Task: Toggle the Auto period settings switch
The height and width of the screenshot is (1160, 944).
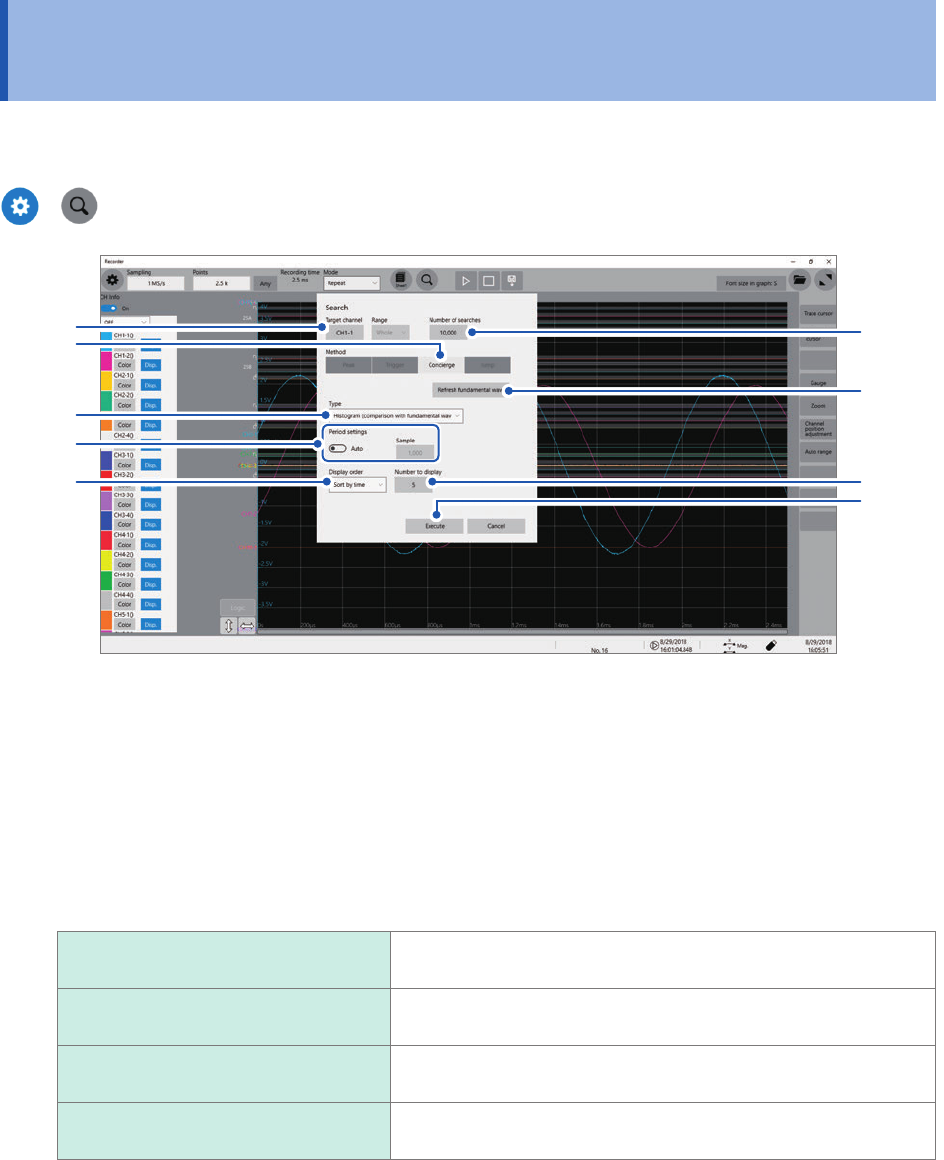Action: (337, 448)
